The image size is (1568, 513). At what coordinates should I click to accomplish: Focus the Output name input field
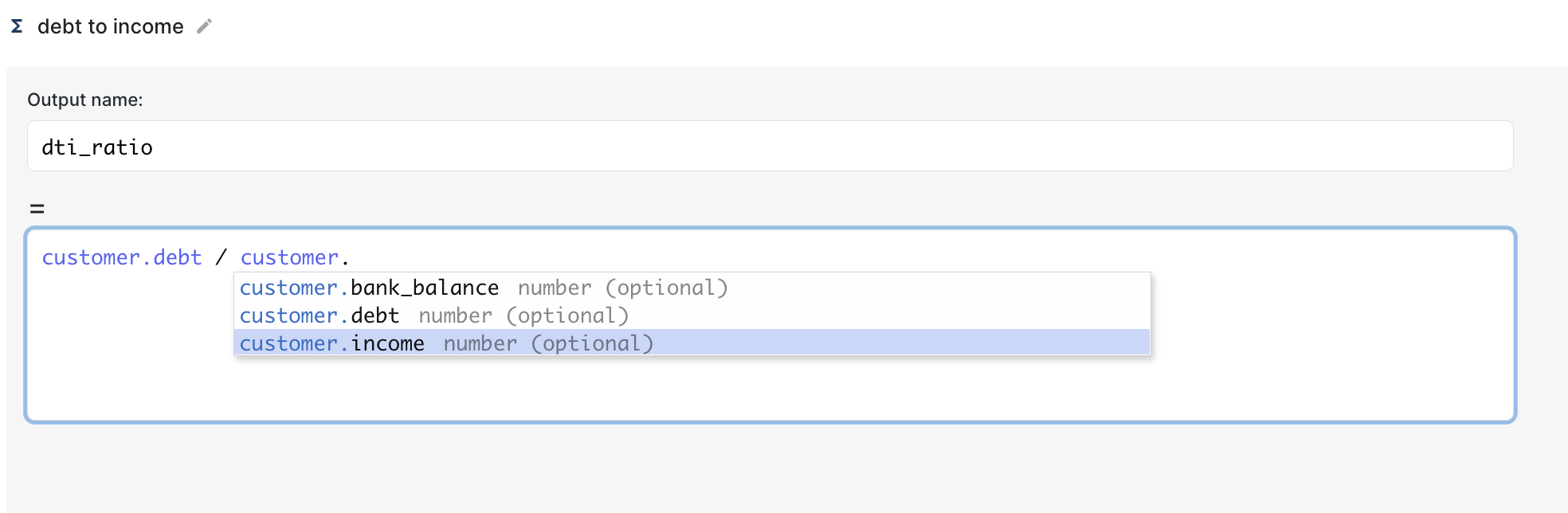[769, 147]
